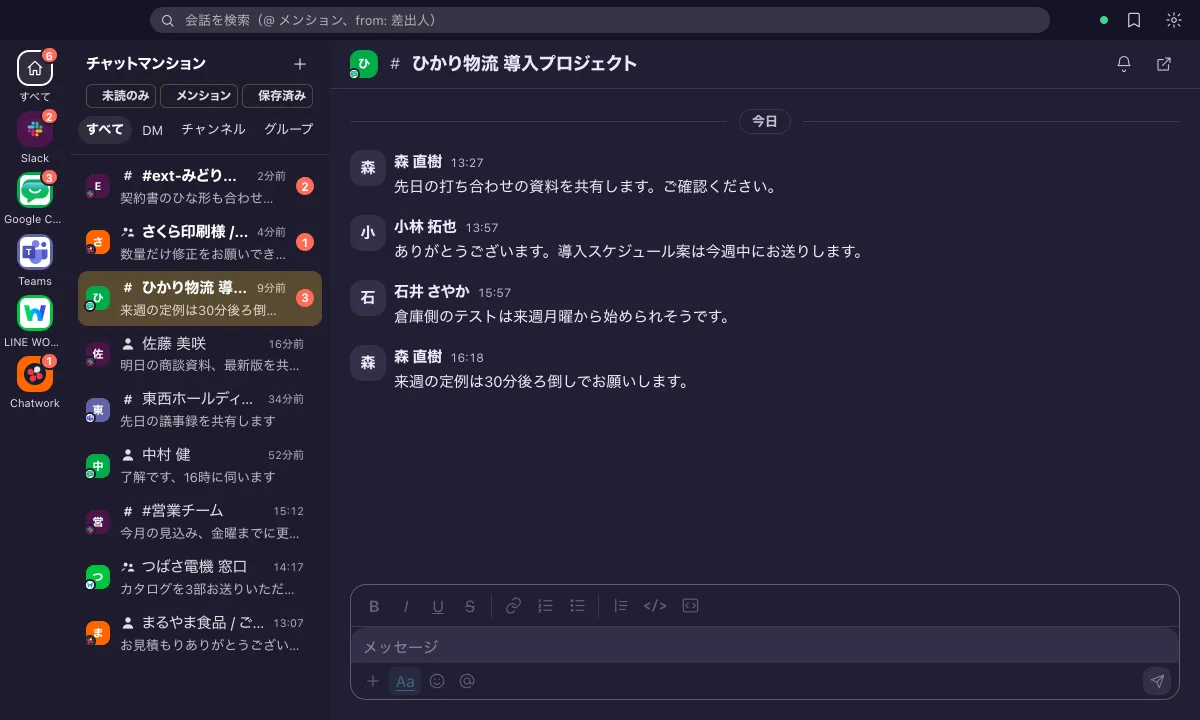Apply underline formatting

(438, 606)
